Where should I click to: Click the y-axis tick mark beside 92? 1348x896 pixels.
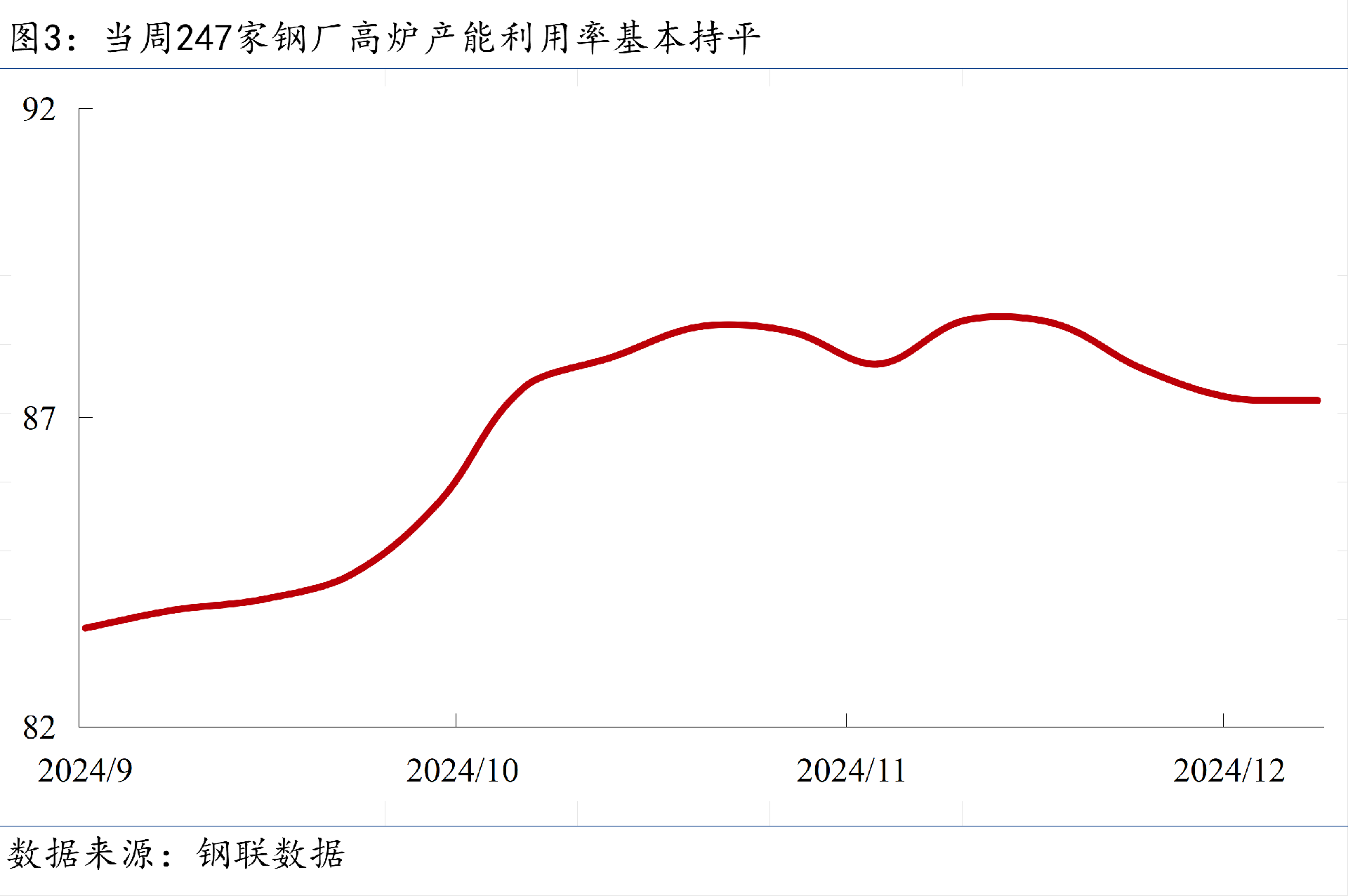coord(86,108)
